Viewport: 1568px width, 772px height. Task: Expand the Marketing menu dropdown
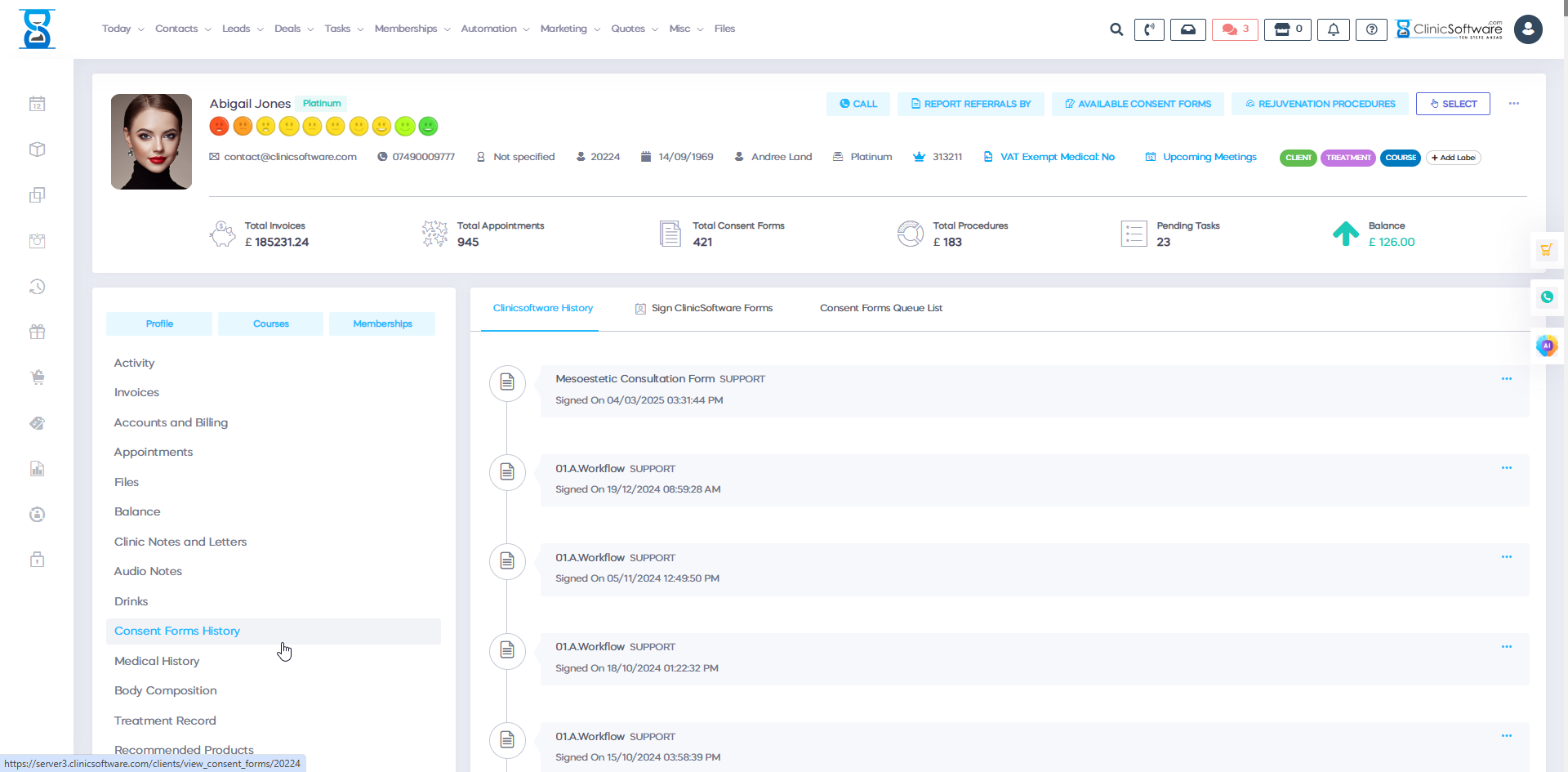[x=570, y=29]
